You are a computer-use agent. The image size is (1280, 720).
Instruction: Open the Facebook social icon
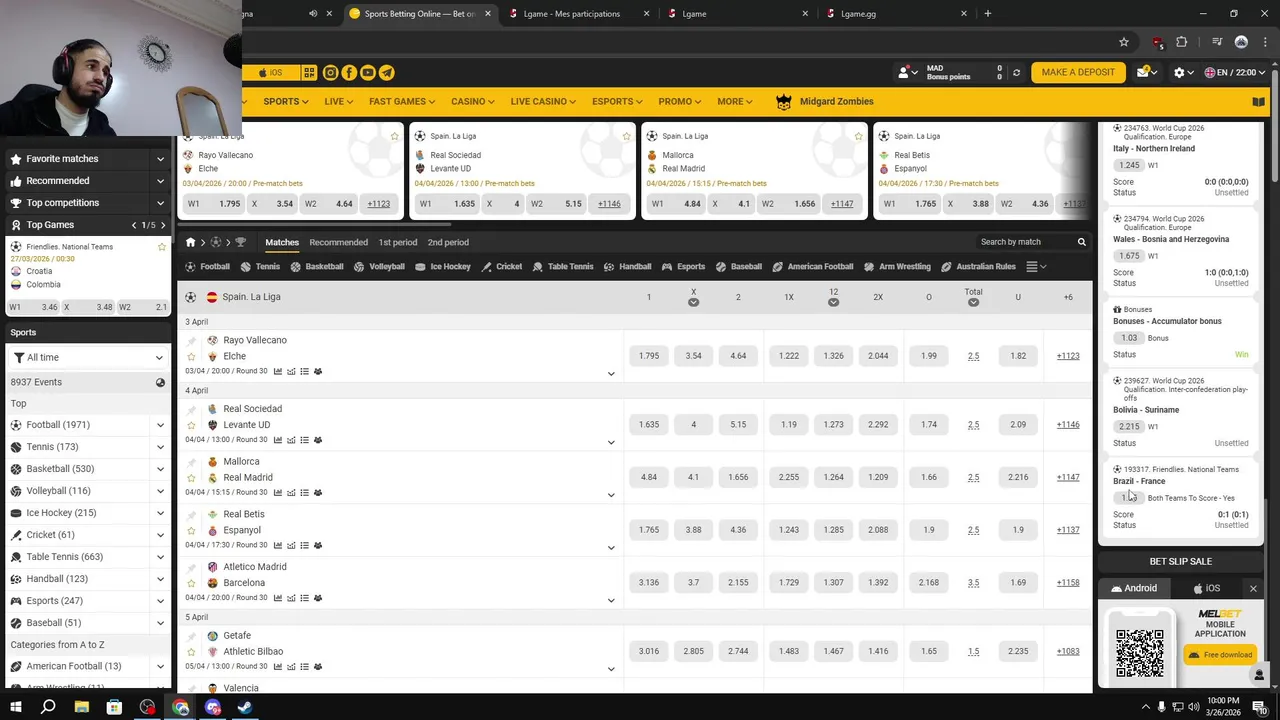tap(349, 73)
